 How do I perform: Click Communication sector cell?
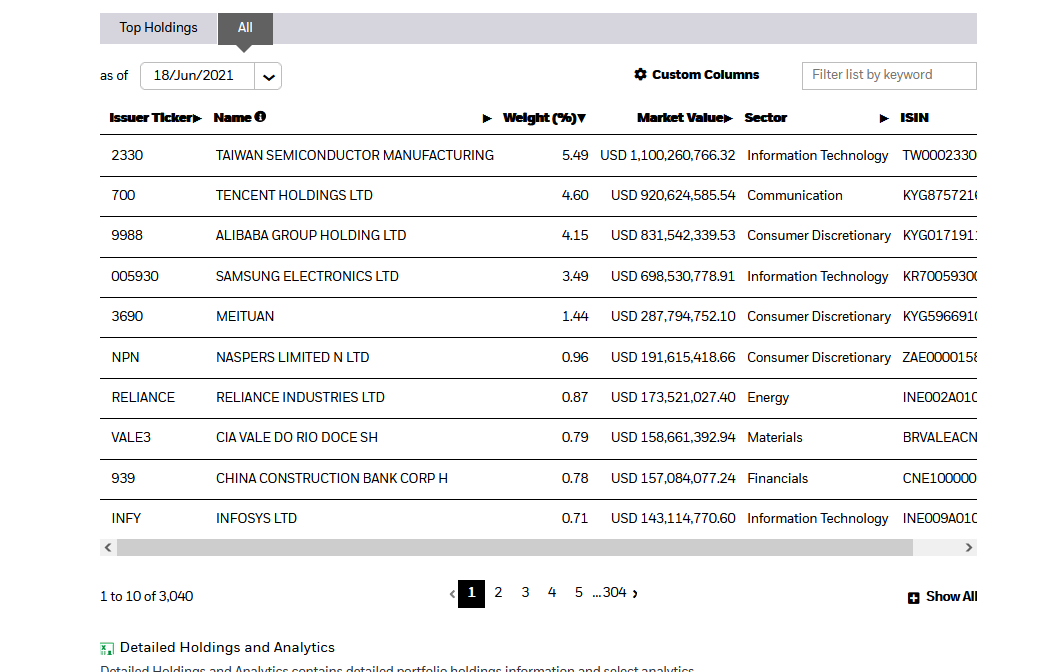click(x=795, y=195)
